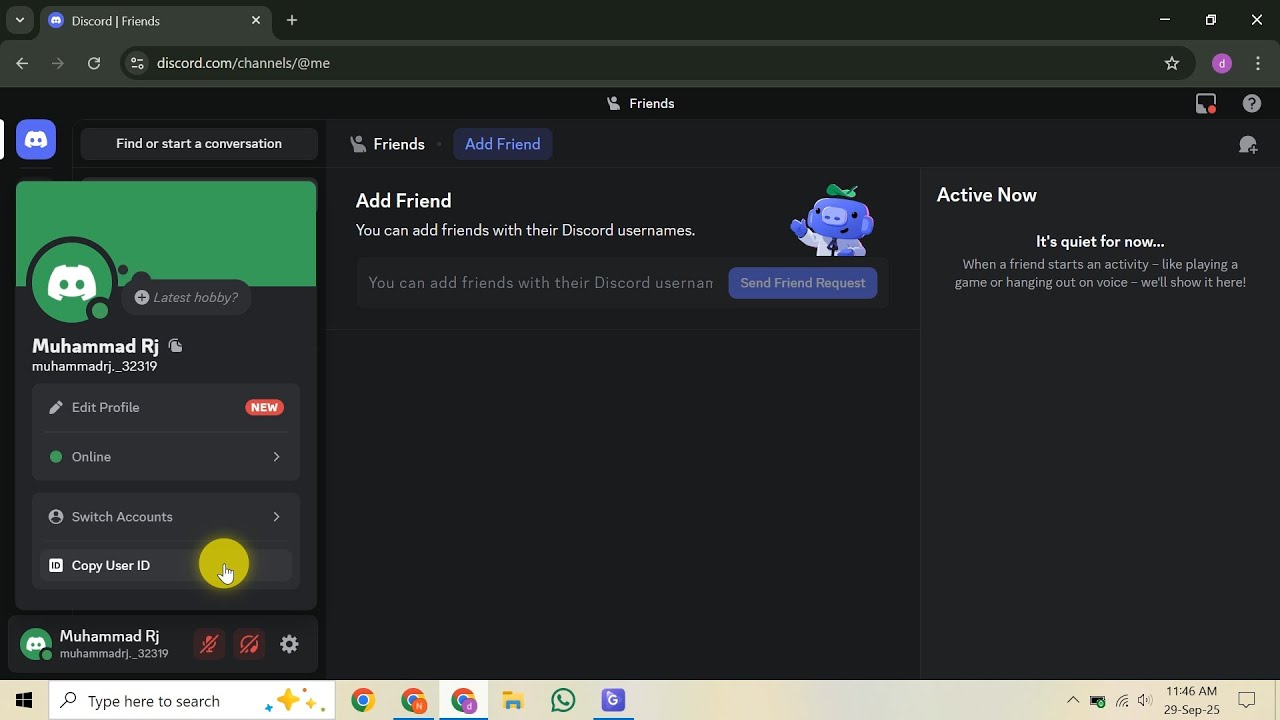Switch to the Friends tab

(387, 144)
